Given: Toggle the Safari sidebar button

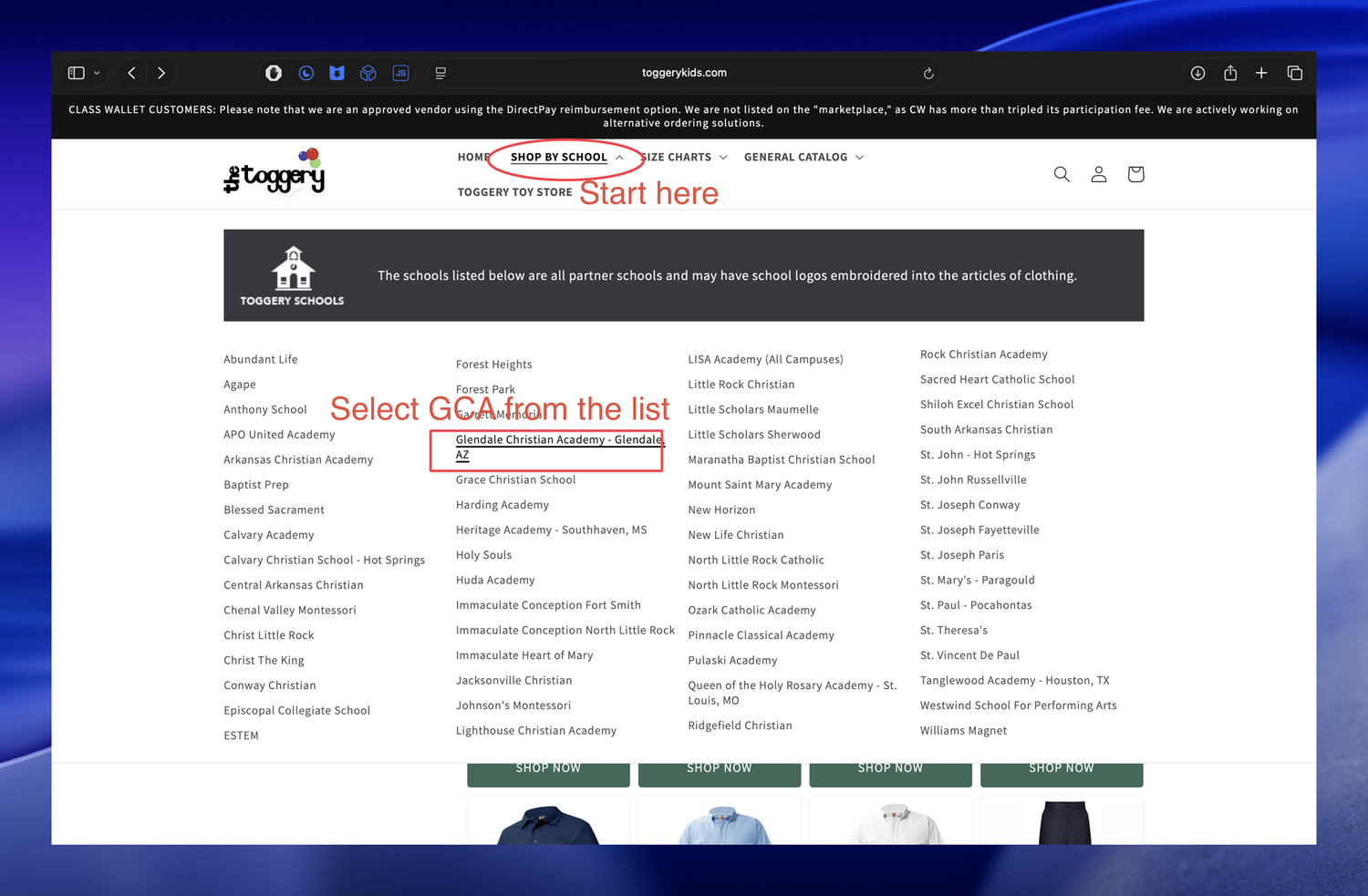Looking at the screenshot, I should (x=77, y=73).
